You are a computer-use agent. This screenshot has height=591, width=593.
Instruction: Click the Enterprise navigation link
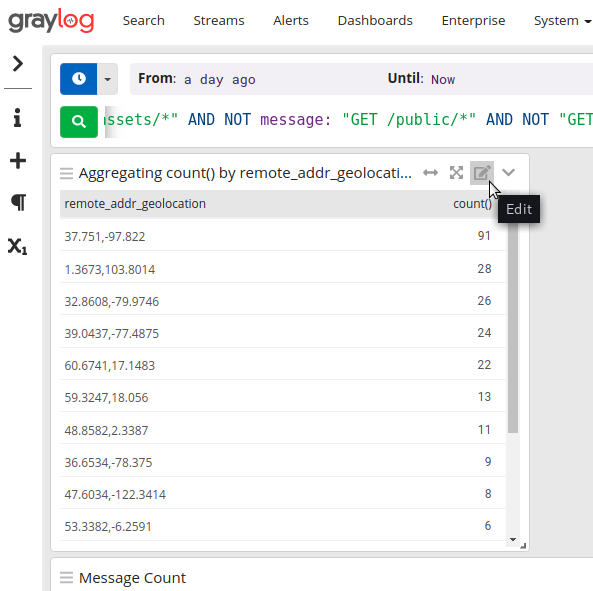[473, 20]
